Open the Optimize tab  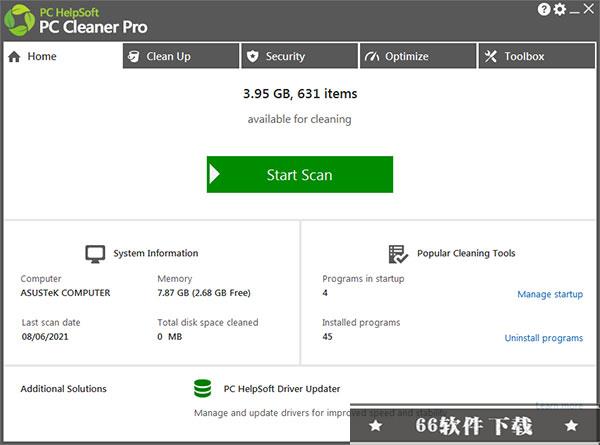(418, 56)
